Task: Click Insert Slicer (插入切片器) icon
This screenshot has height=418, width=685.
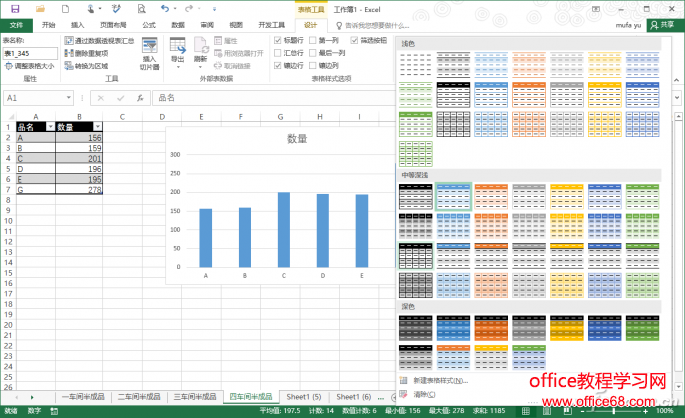Action: [x=150, y=50]
